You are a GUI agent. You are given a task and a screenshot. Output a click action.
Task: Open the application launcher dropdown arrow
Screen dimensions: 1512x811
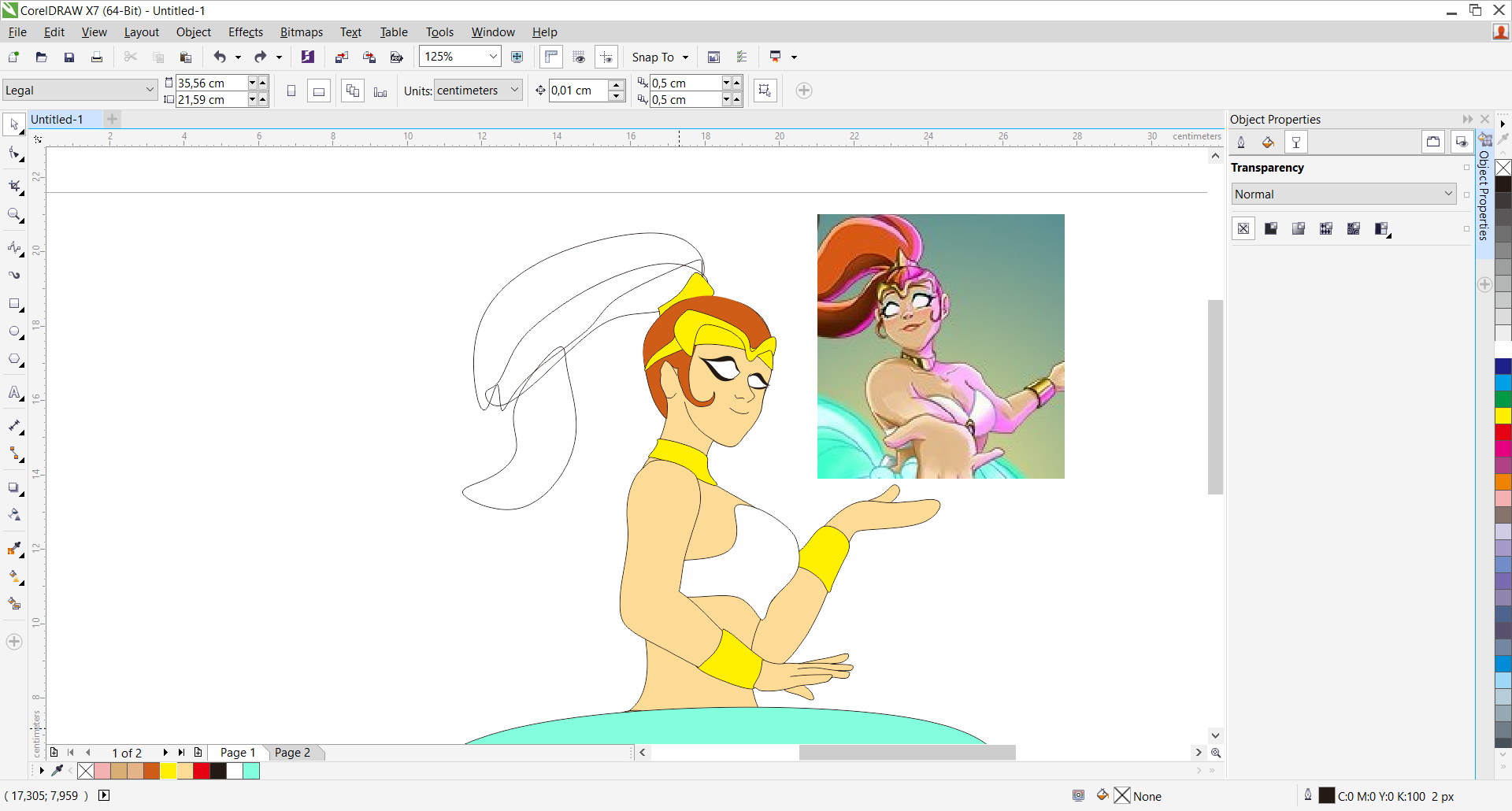[x=794, y=57]
